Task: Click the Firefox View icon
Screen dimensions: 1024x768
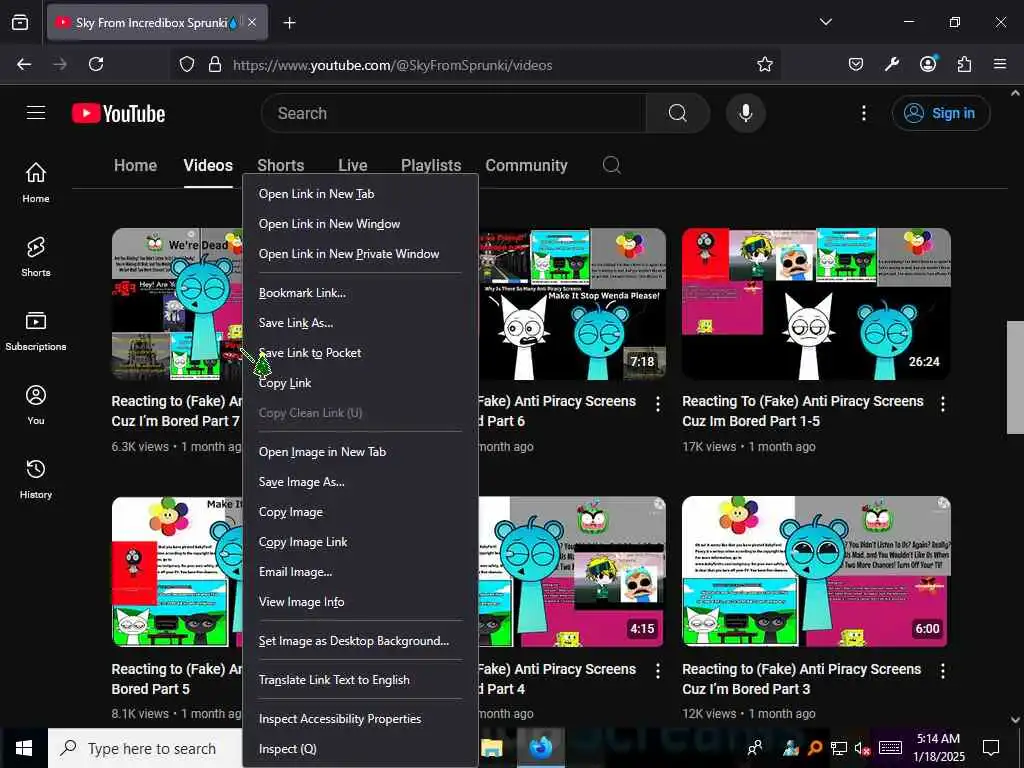Action: point(20,22)
